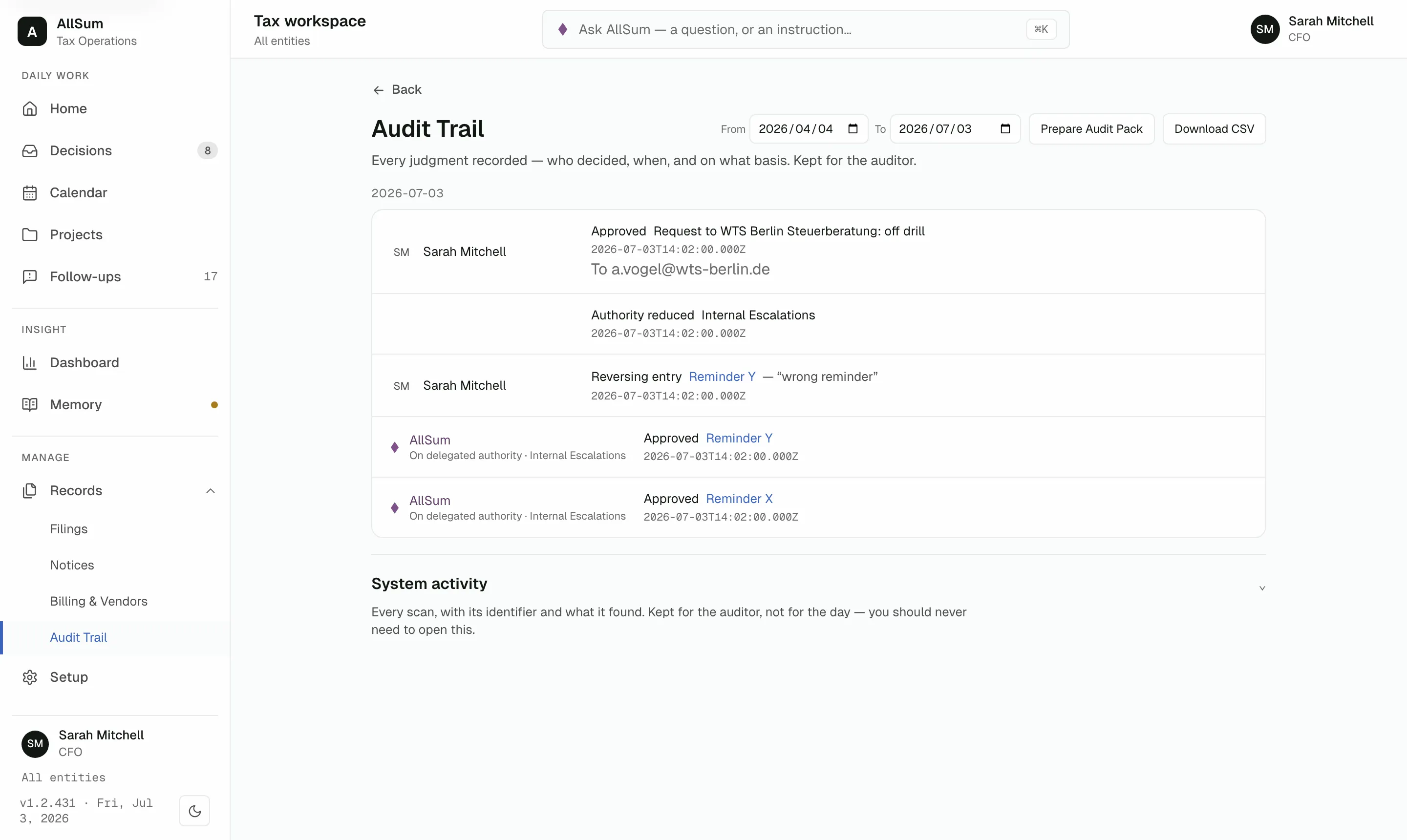This screenshot has height=840, width=1407.
Task: Click Authority reduced Internal Escalations entry
Action: (x=818, y=324)
